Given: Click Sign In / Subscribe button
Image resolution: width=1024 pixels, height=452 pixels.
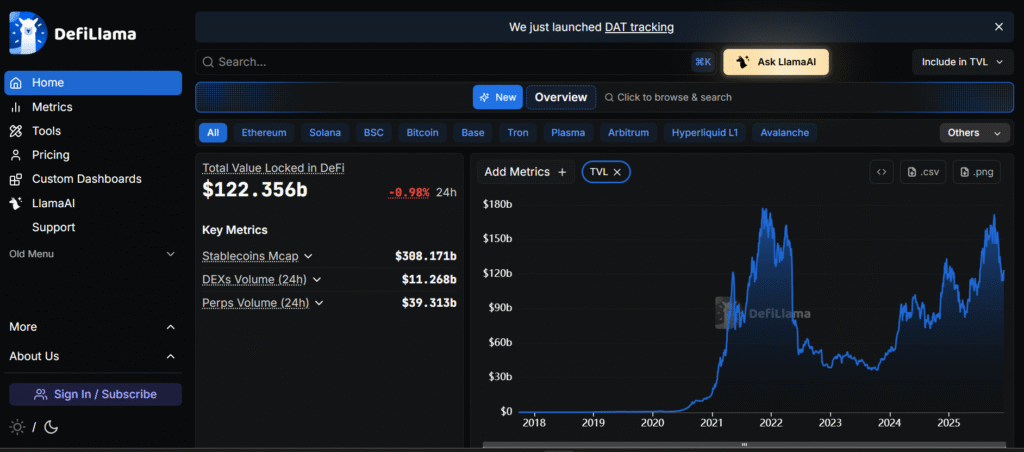Looking at the screenshot, I should click(x=95, y=395).
